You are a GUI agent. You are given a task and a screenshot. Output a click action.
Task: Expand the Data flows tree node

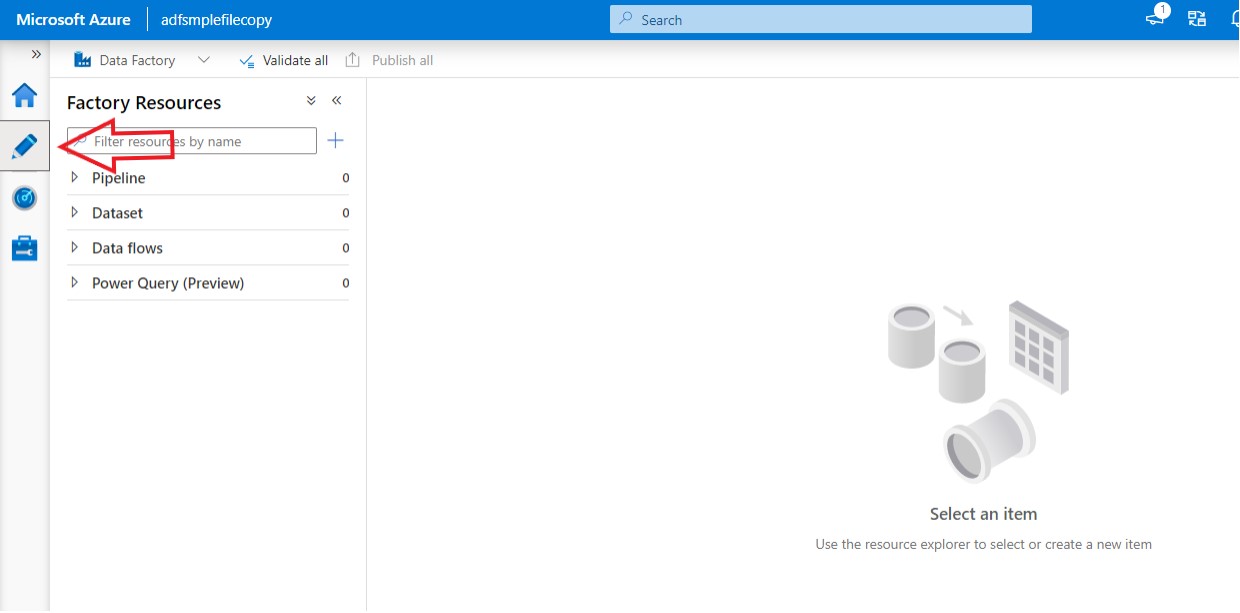[74, 247]
